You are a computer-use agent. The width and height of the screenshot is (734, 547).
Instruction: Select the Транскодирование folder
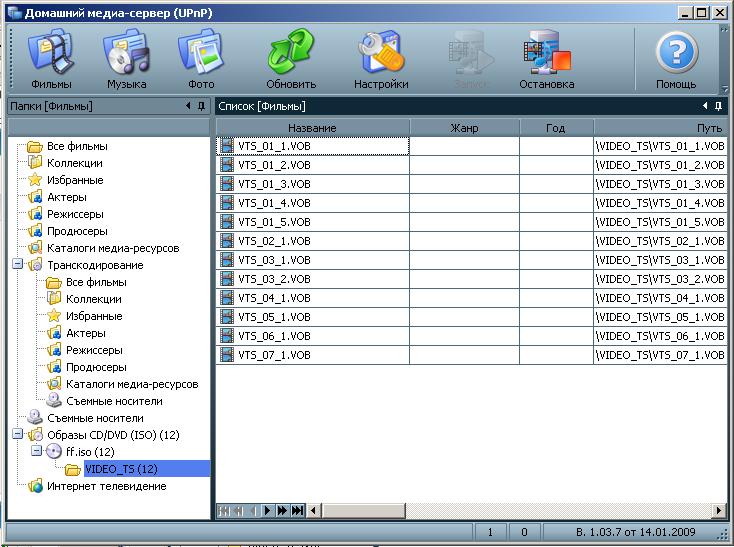95,265
